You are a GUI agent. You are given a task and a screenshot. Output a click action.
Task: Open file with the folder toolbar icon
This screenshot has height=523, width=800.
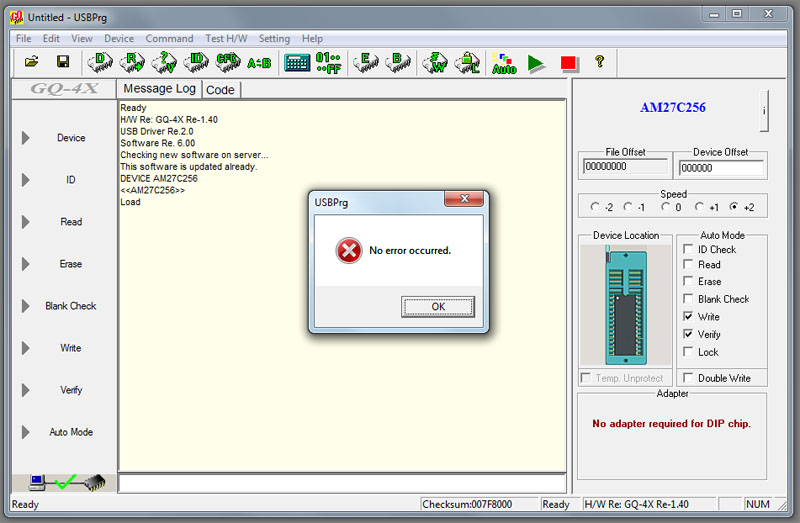32,62
